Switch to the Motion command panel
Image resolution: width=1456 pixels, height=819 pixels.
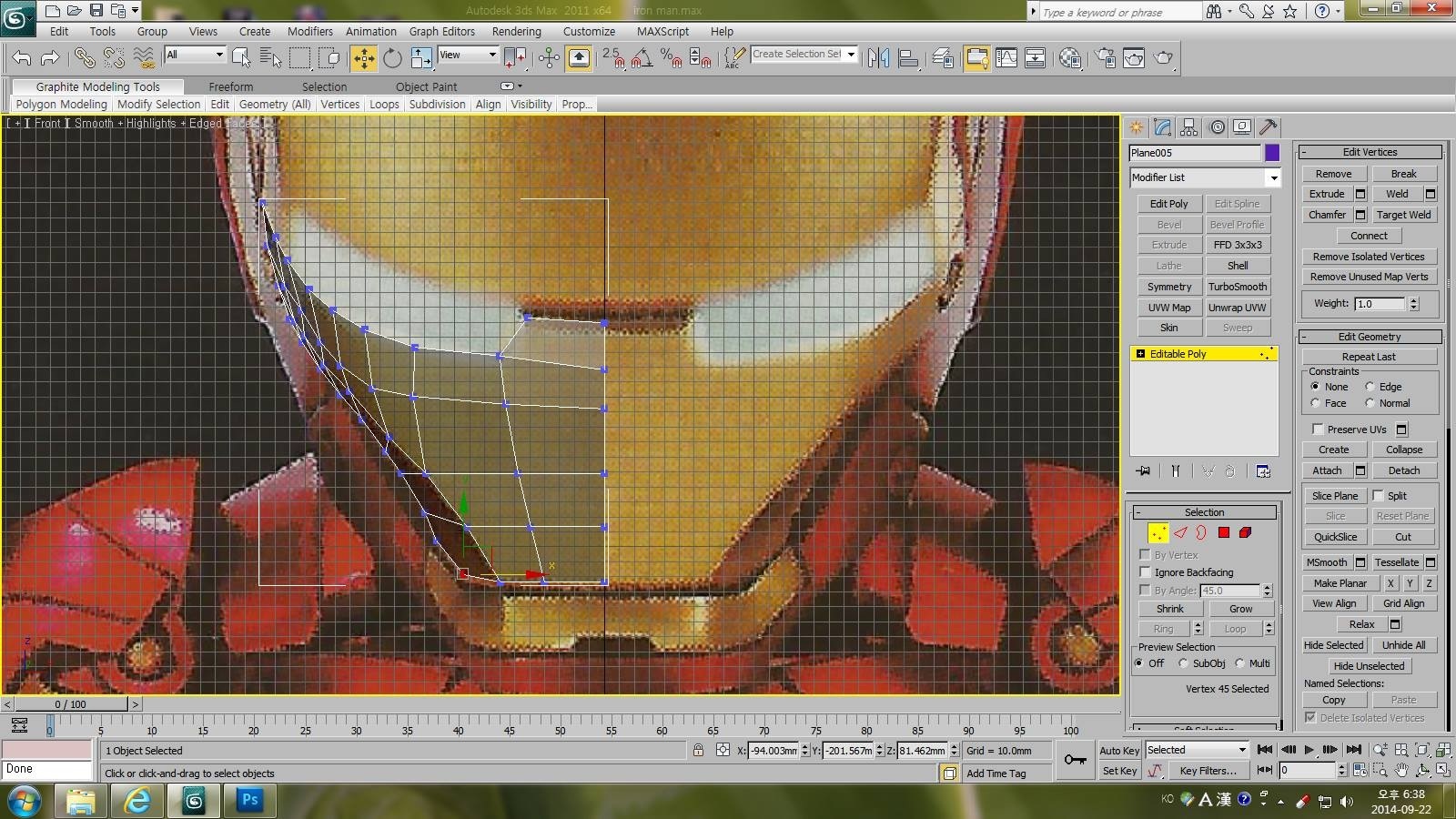coord(1217,127)
